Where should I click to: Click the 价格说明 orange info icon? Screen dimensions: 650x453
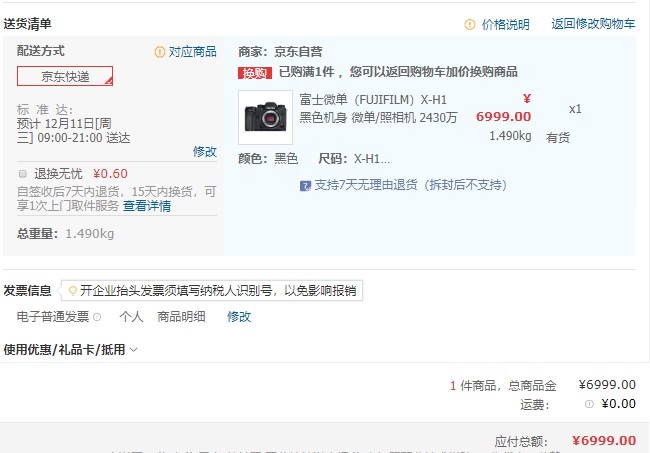469,24
